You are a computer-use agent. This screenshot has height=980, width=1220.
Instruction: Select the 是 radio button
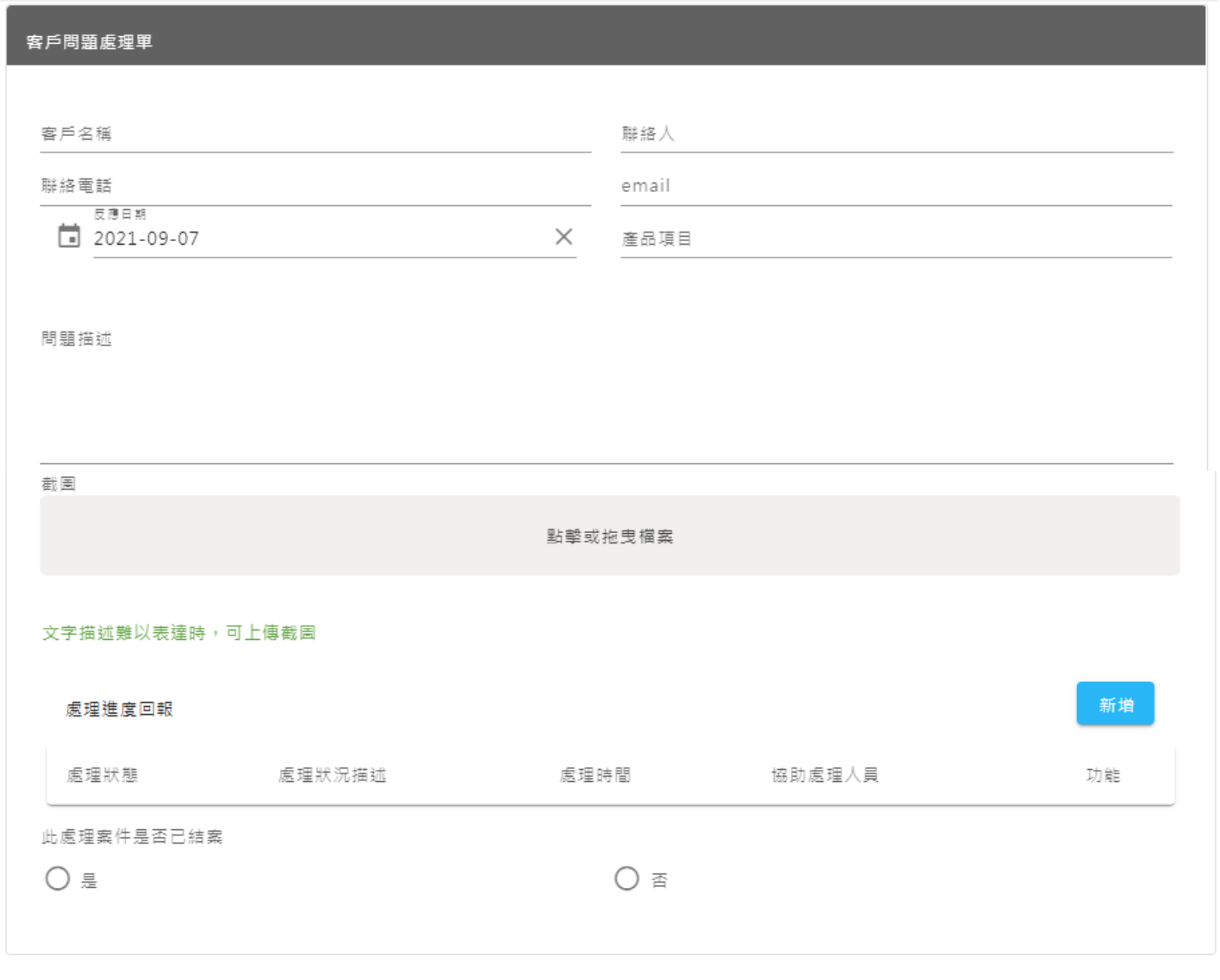pos(58,878)
